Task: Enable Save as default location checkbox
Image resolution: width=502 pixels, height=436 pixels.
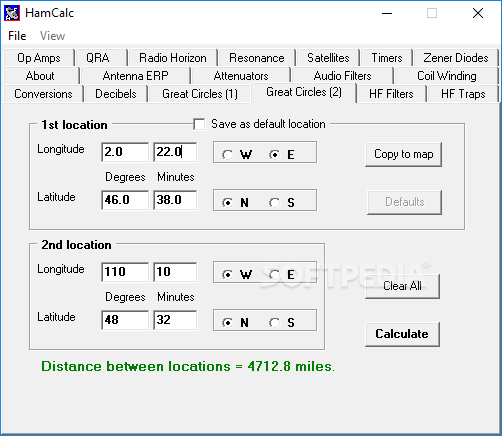Action: 199,124
